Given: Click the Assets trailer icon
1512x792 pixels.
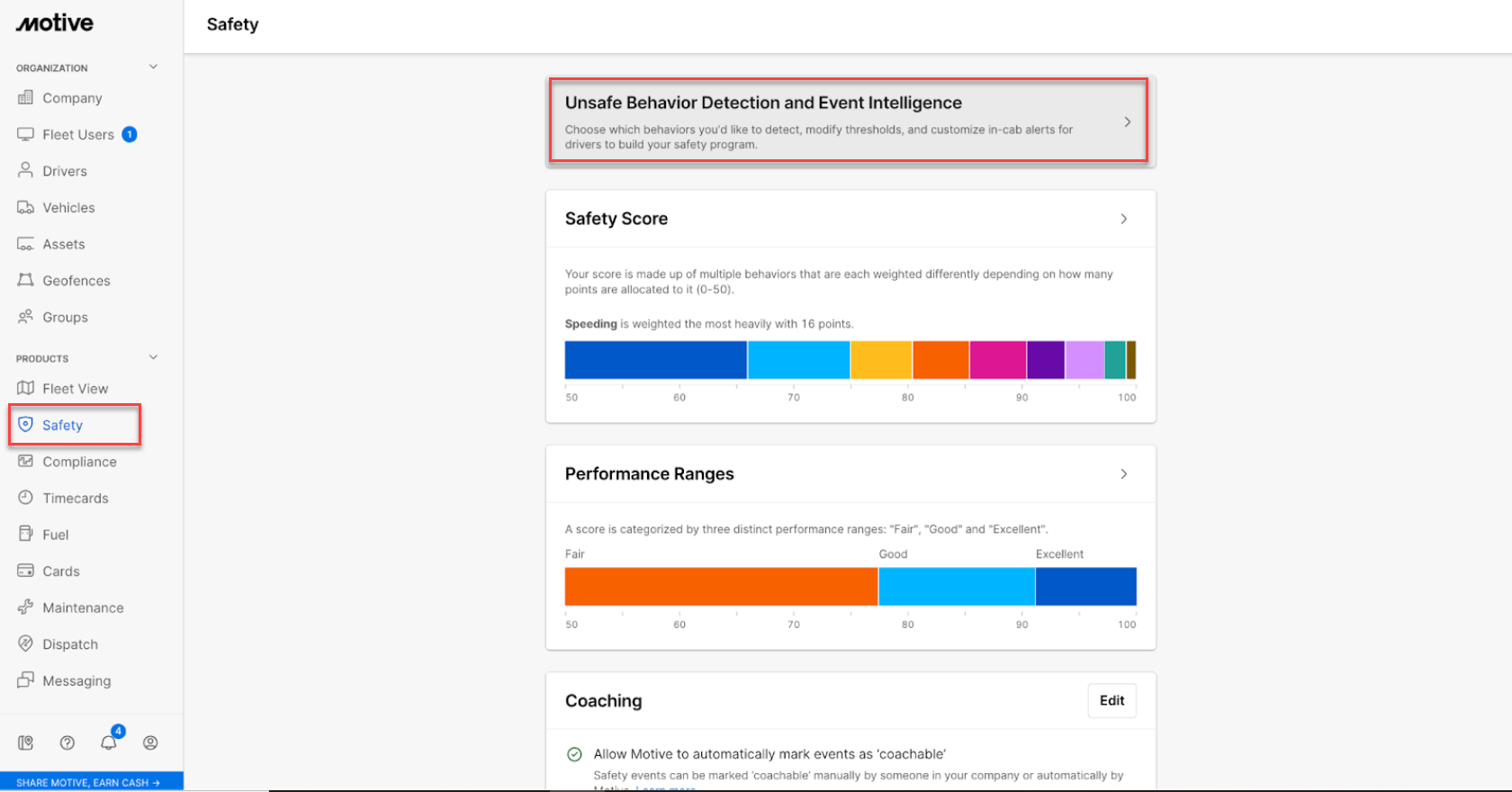Looking at the screenshot, I should coord(25,244).
